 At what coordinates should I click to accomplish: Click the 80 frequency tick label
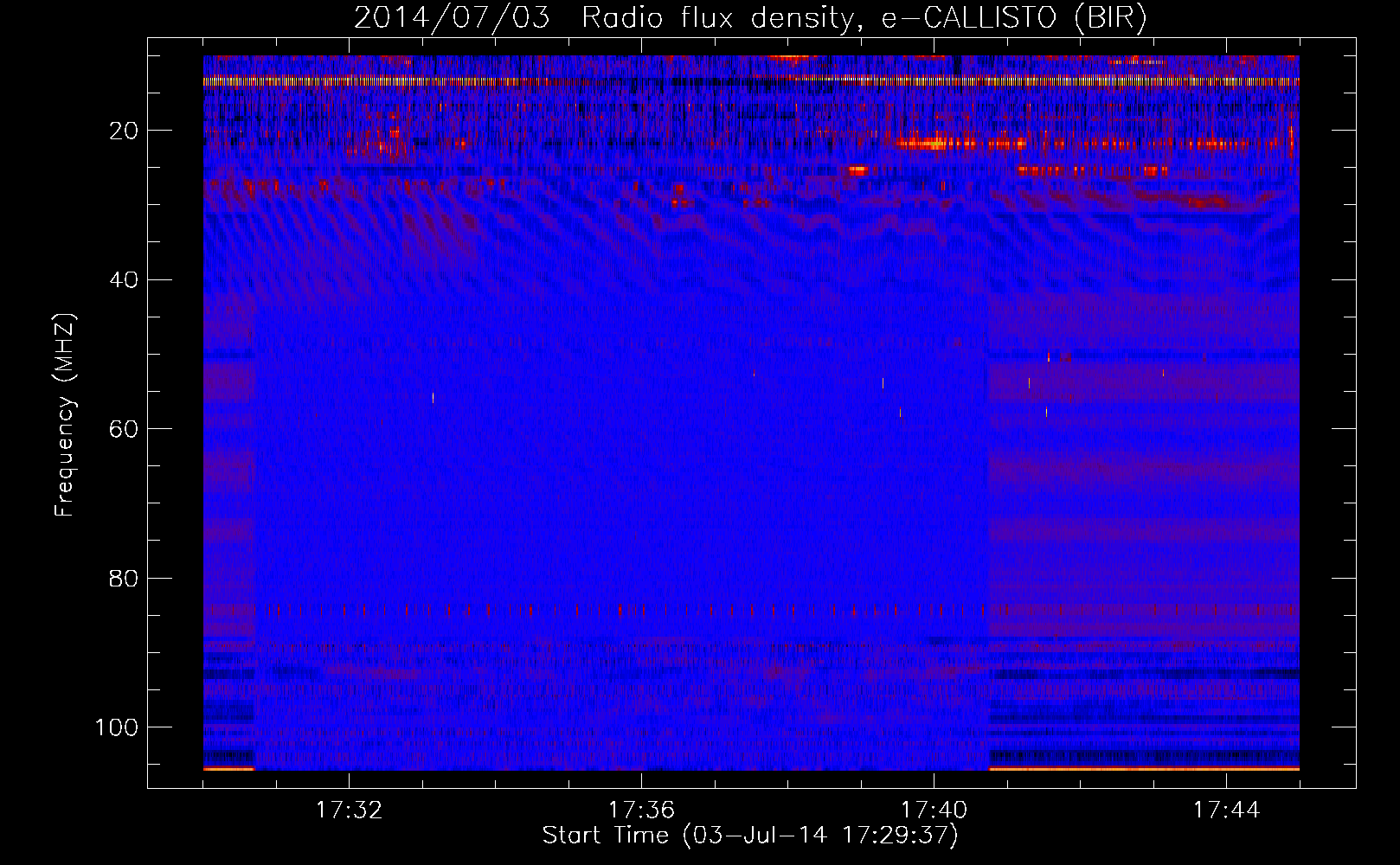click(125, 578)
